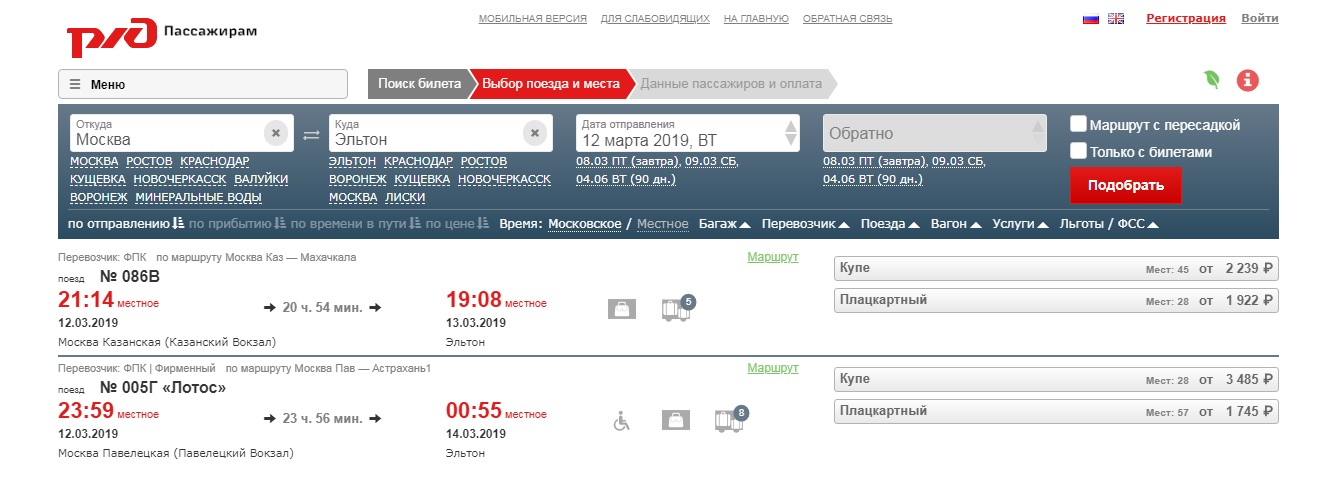Image resolution: width=1329 pixels, height=486 pixels.
Task: Switch to Russian language flag
Action: tap(1091, 19)
